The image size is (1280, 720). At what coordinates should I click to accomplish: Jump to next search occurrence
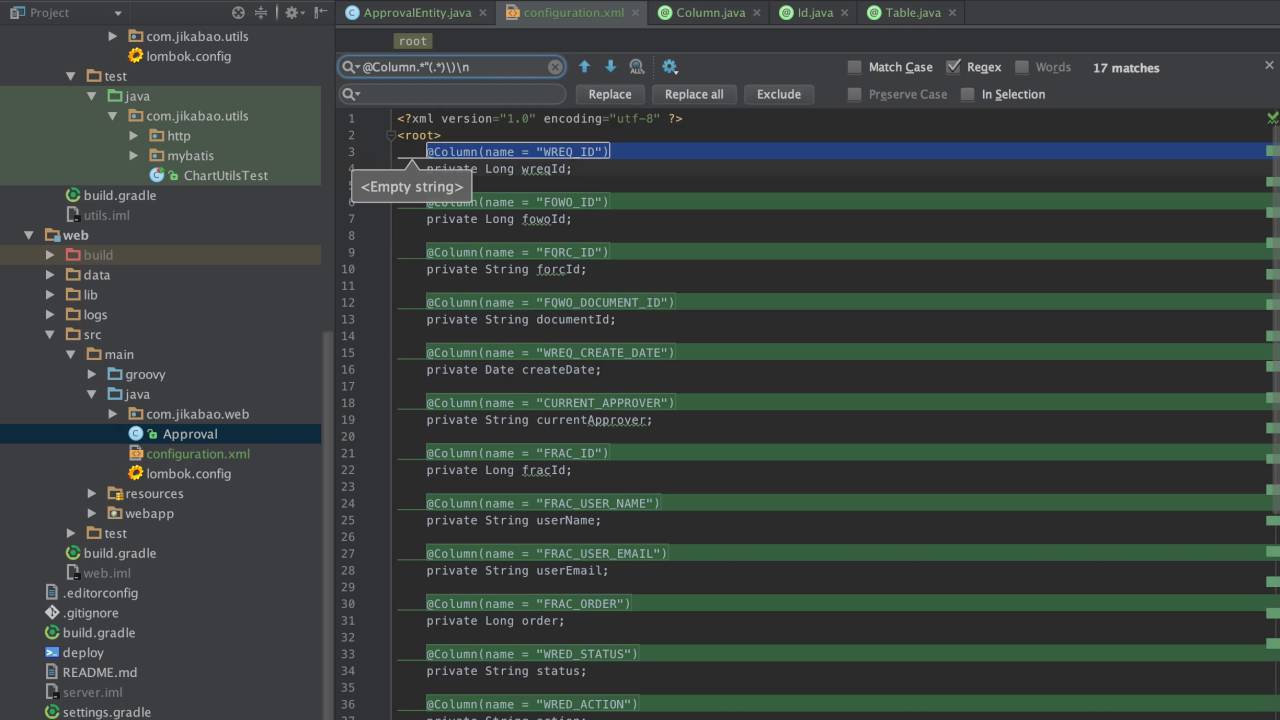click(x=611, y=67)
